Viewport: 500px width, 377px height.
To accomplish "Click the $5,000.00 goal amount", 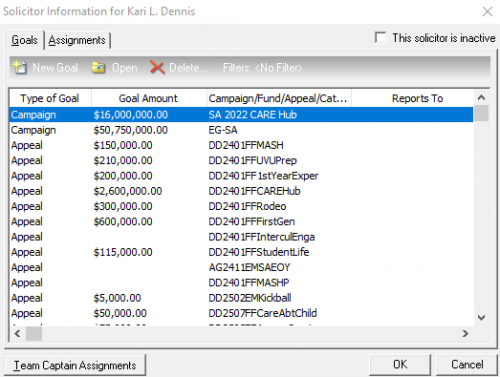I will (117, 298).
